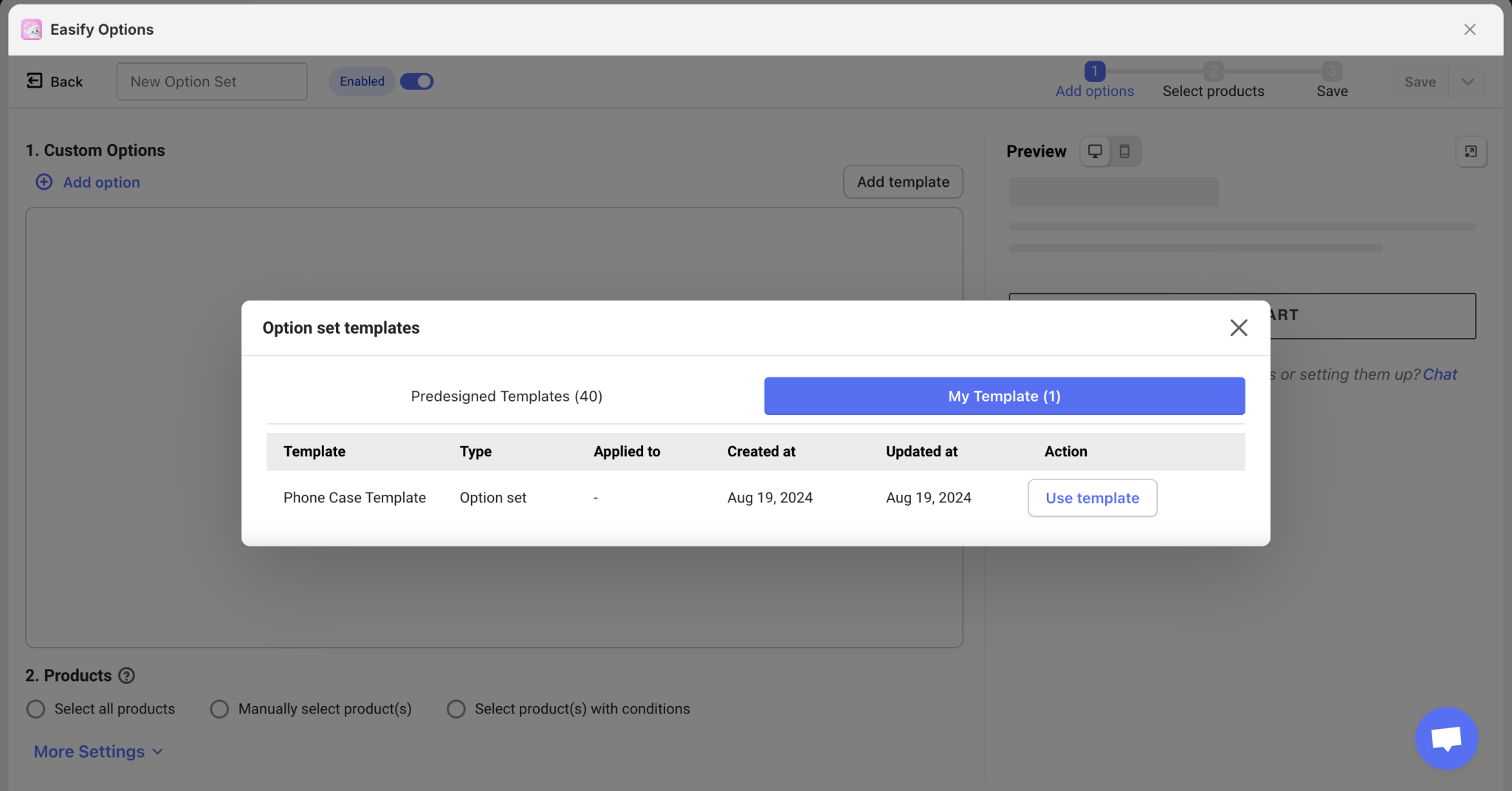Screen dimensions: 1512x791
Task: Select the desktop preview icon
Action: [1096, 151]
